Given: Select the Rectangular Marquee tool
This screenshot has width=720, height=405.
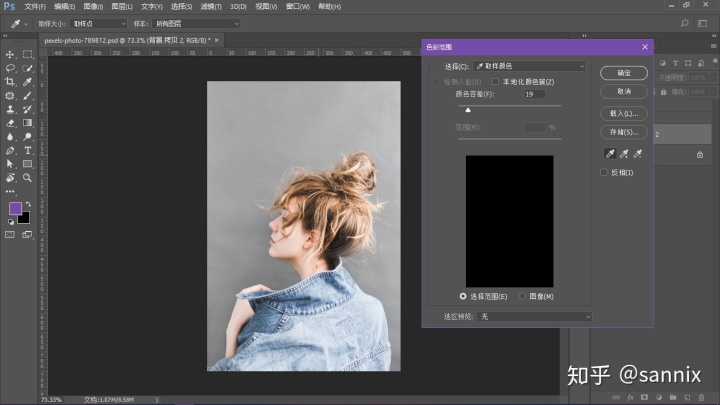Looking at the screenshot, I should point(28,54).
